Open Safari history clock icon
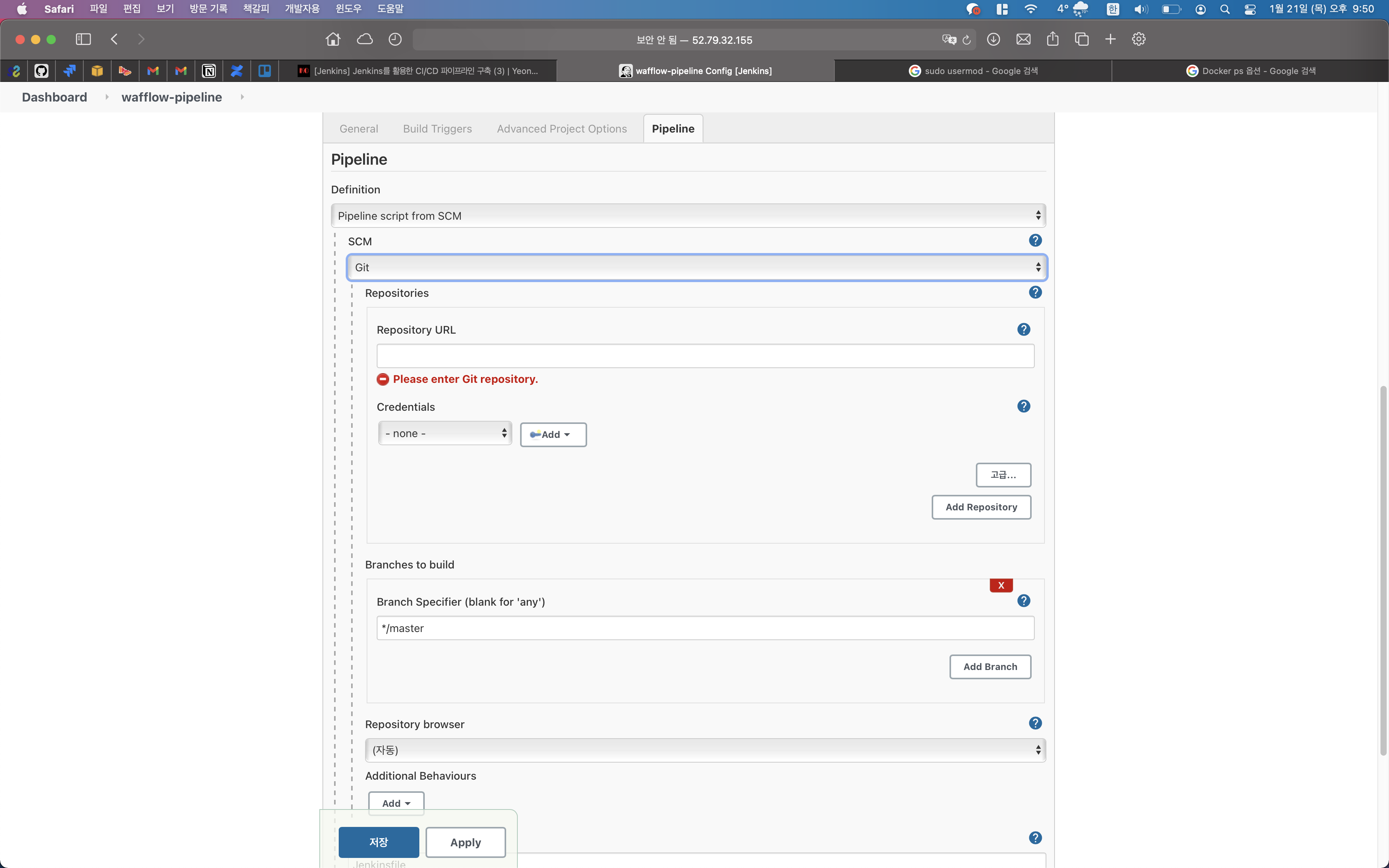This screenshot has height=868, width=1389. click(395, 39)
